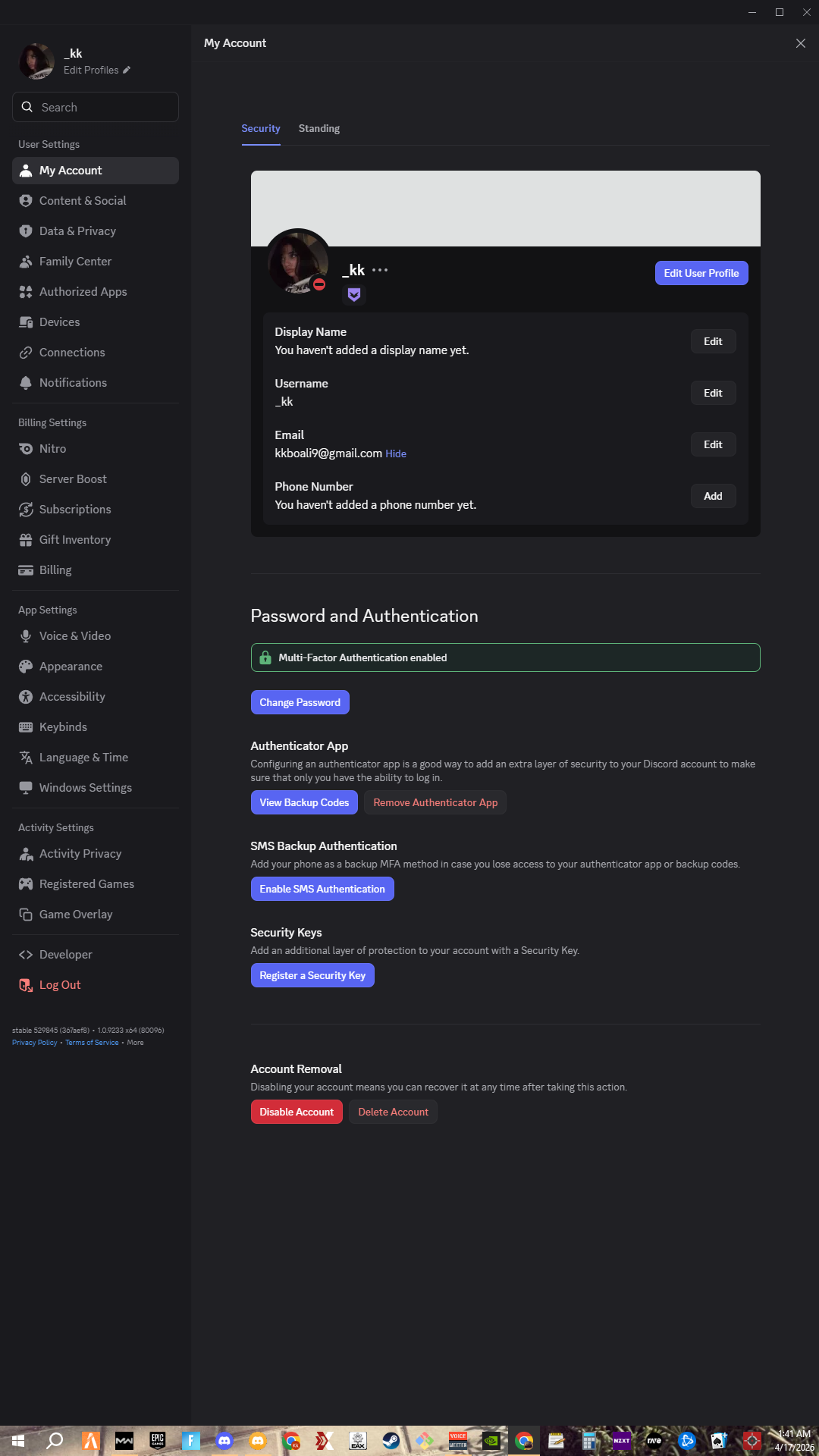
Task: Expand the More link in sidebar footer
Action: pos(135,1043)
